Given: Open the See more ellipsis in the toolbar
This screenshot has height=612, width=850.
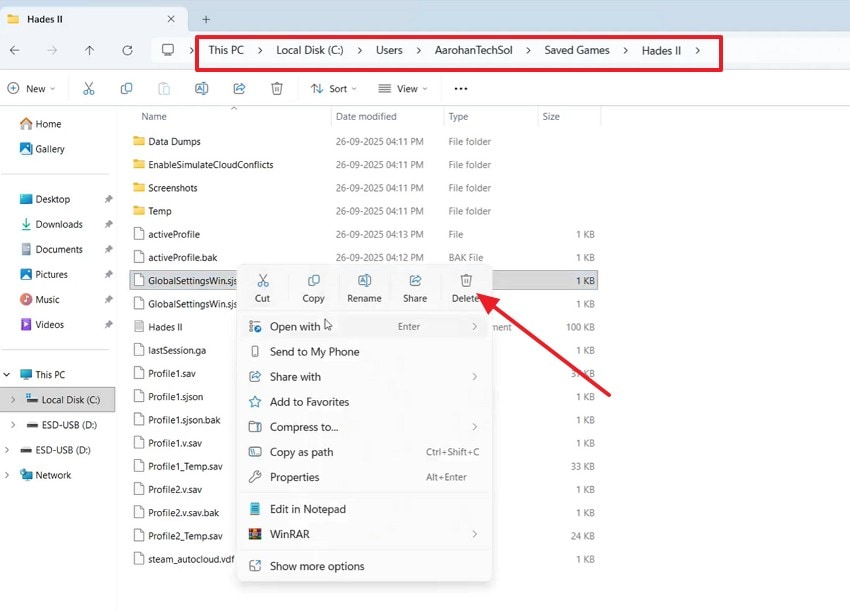Looking at the screenshot, I should click(x=460, y=88).
